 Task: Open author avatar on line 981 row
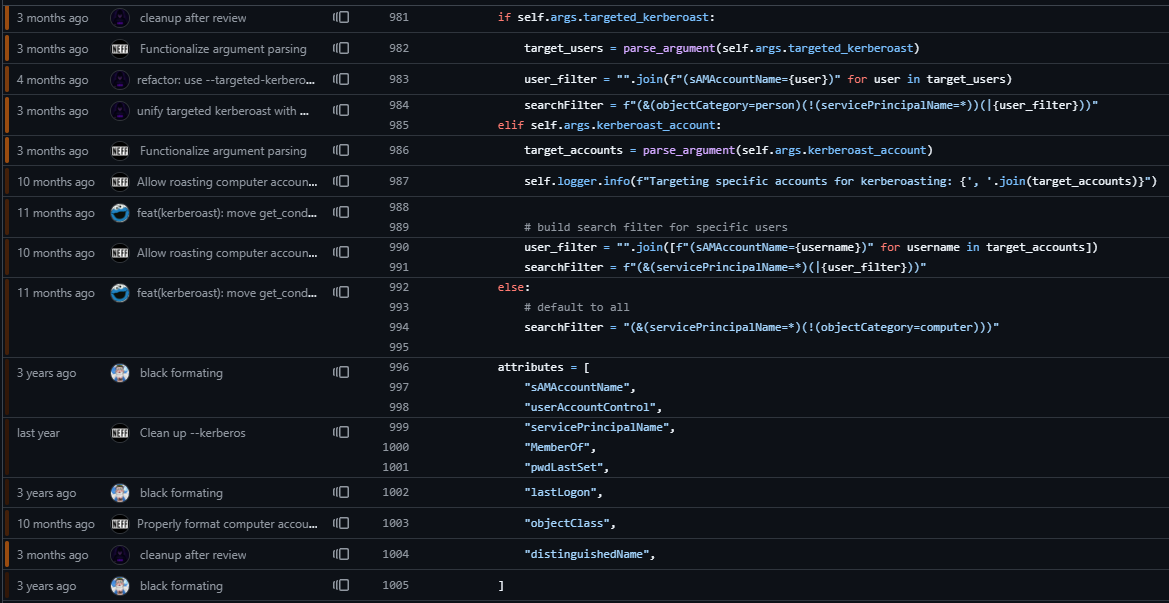click(120, 18)
